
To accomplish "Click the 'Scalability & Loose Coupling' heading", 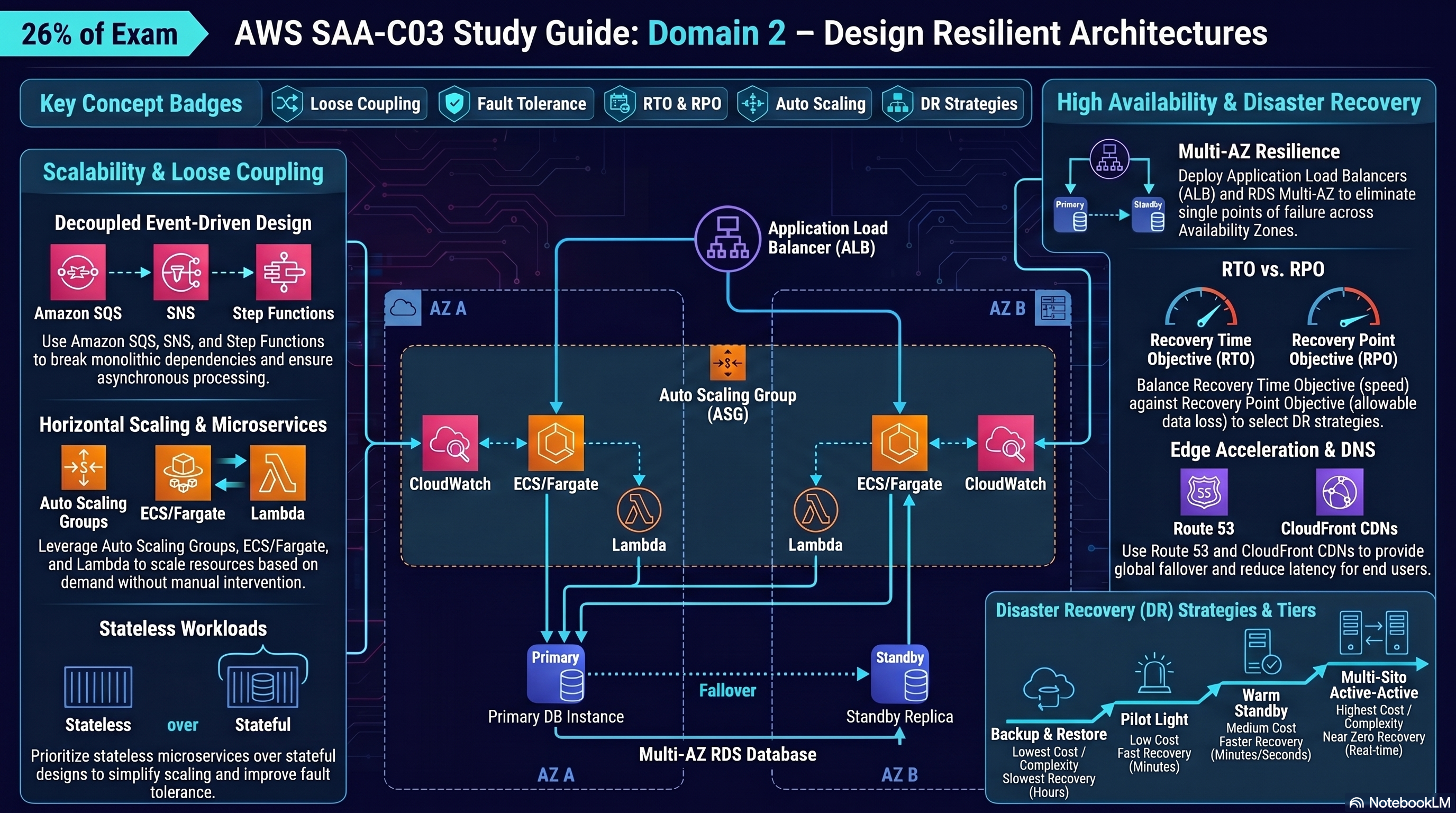I will tap(183, 172).
